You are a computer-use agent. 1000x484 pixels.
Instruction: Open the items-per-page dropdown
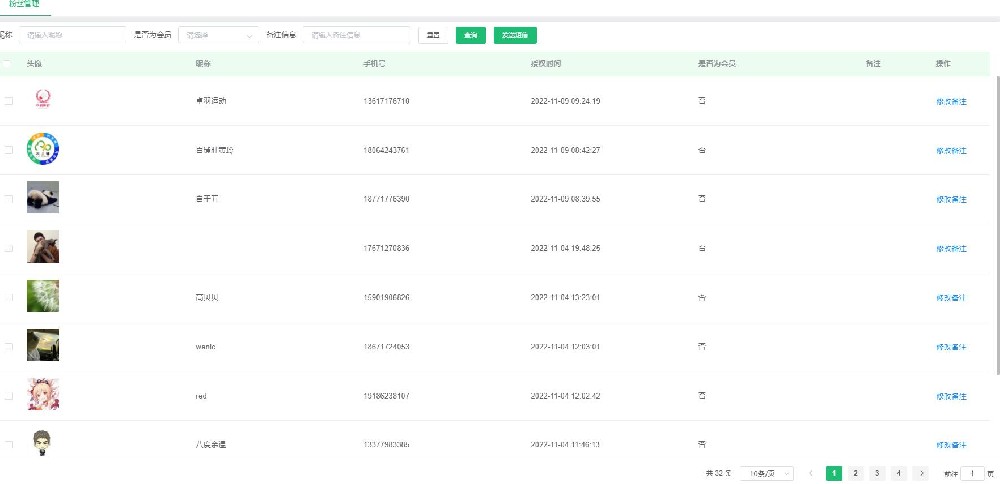pyautogui.click(x=768, y=473)
